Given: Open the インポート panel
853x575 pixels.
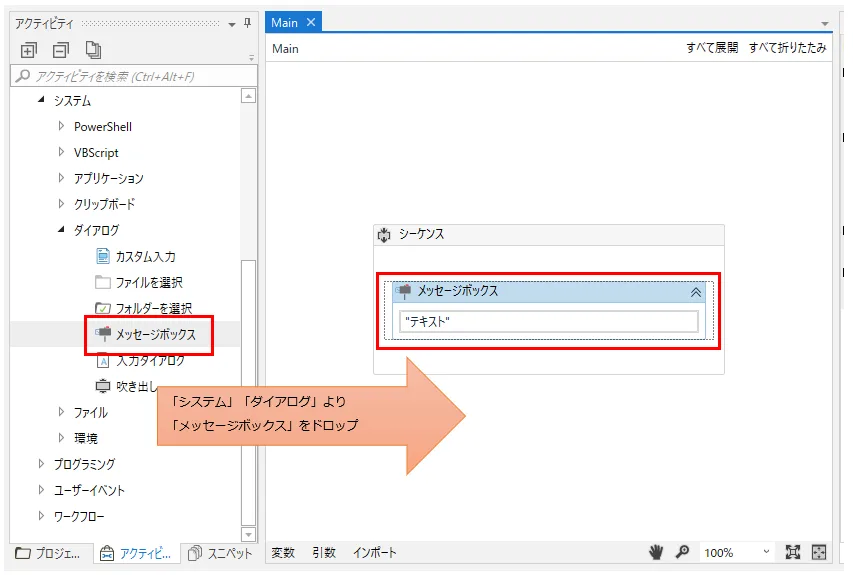Looking at the screenshot, I should pyautogui.click(x=374, y=553).
